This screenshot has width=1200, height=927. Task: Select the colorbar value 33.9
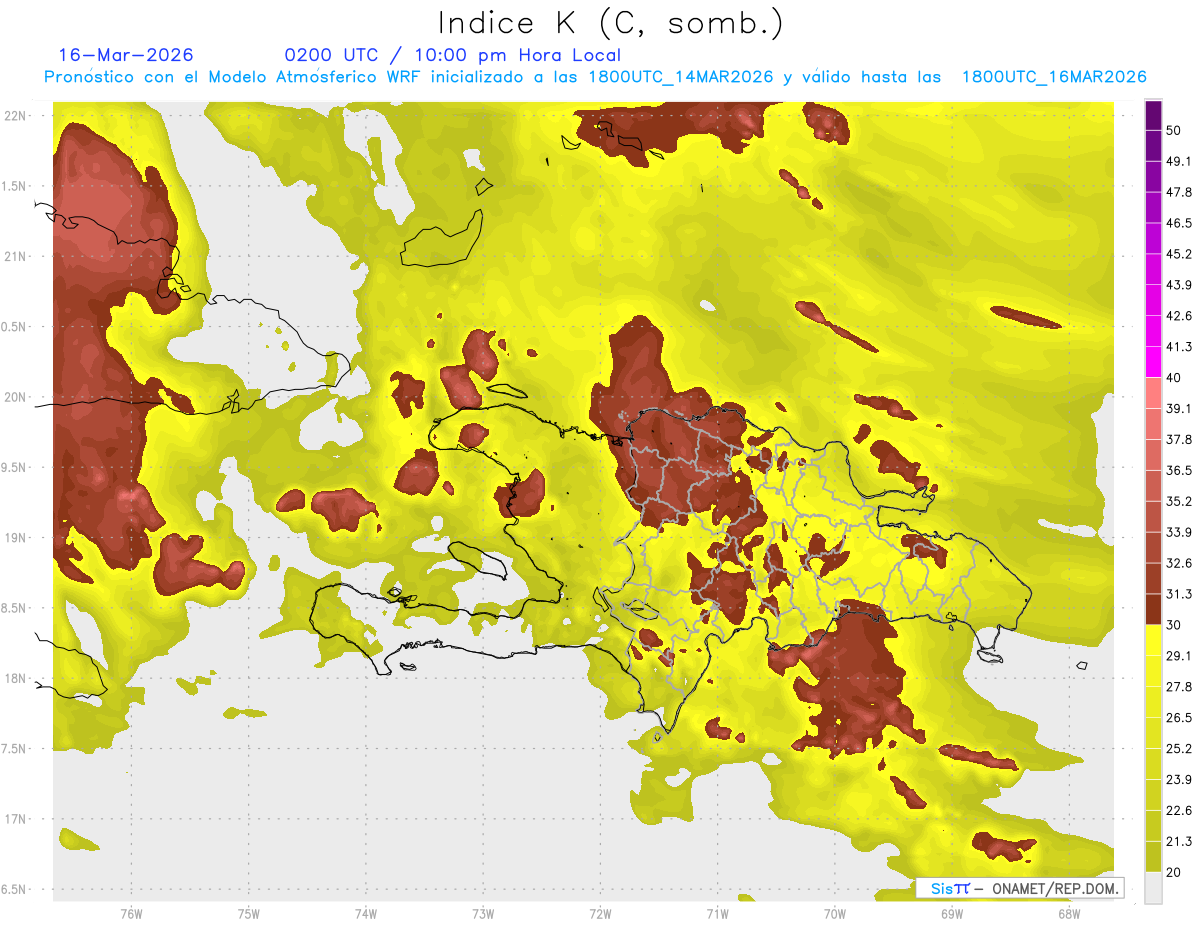(1179, 532)
